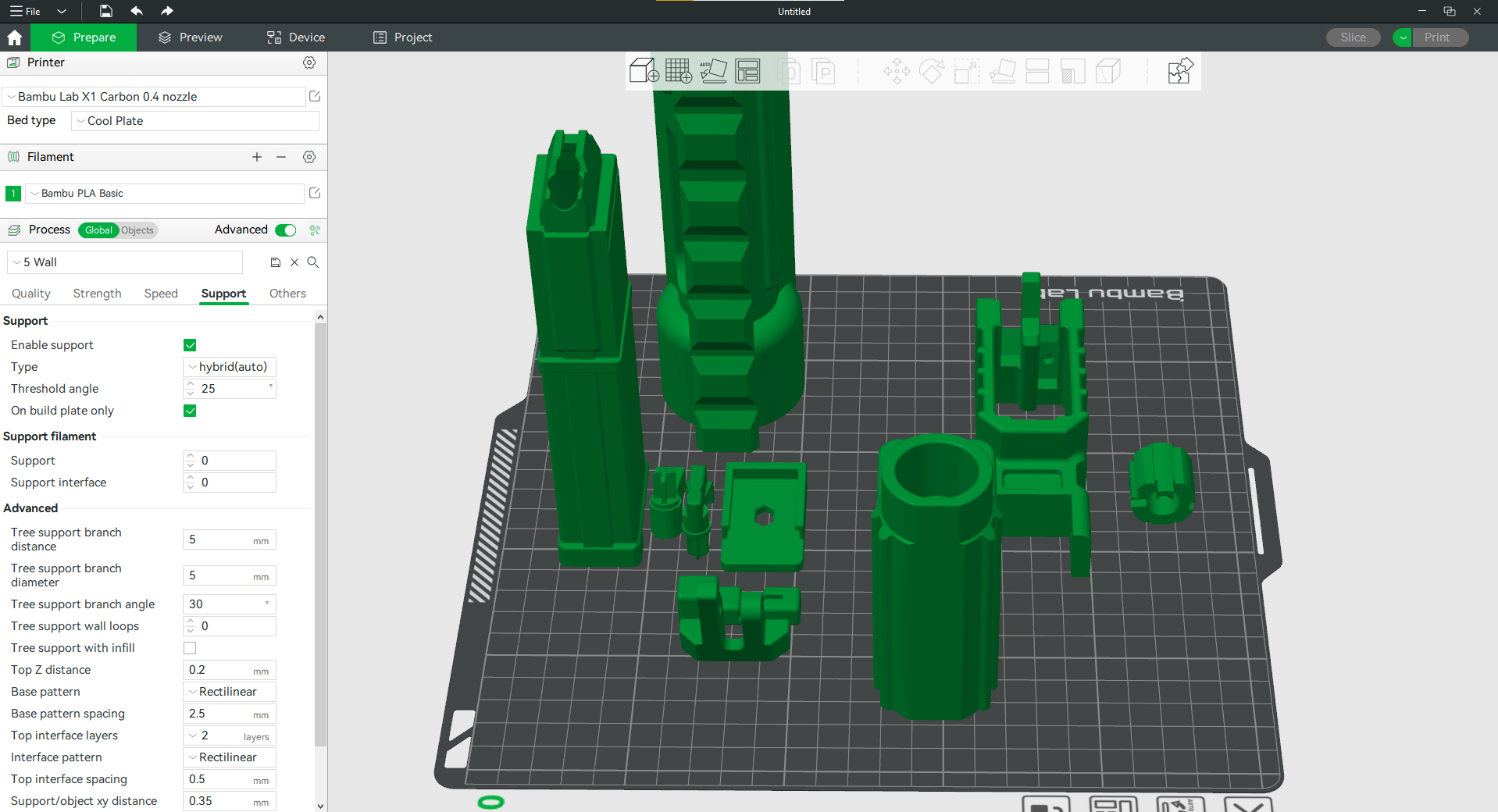
Task: Open the File menu
Action: pos(26,11)
